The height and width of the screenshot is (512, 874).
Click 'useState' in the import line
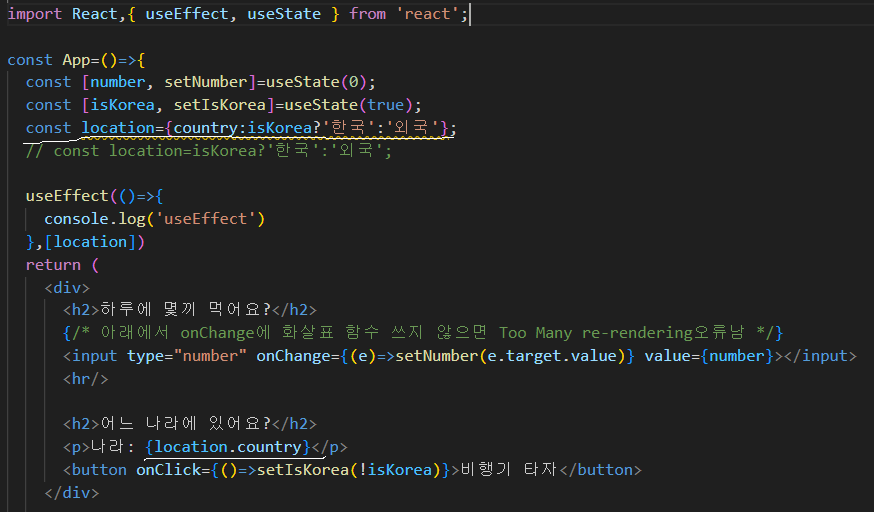point(284,13)
